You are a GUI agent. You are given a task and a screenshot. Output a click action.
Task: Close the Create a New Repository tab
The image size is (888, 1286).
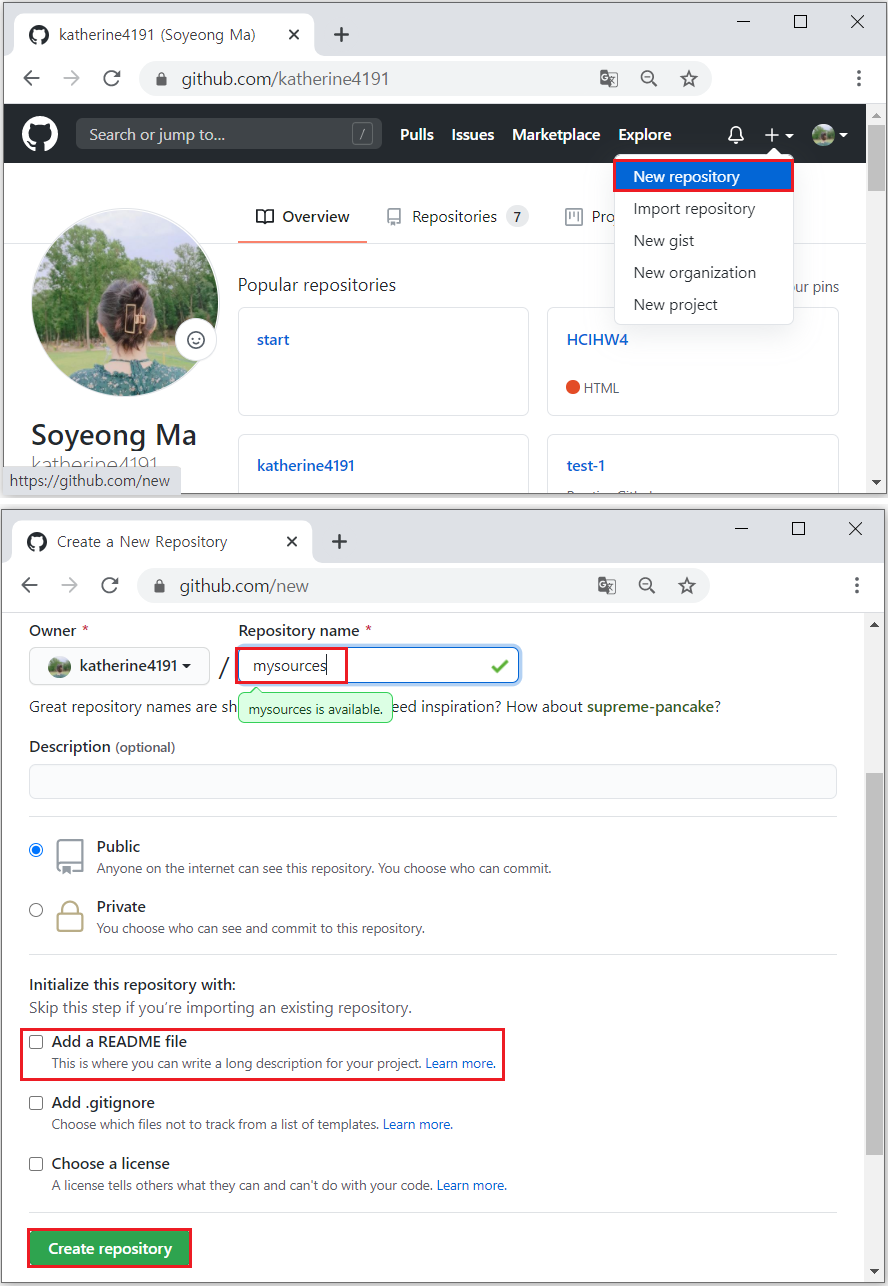(x=292, y=542)
